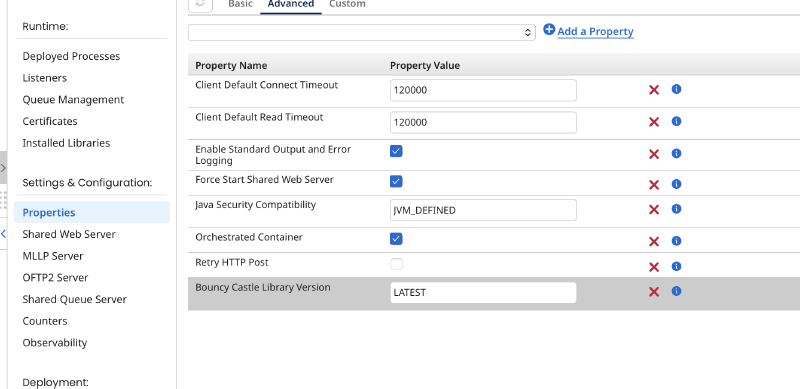Go to Listeners

(x=44, y=78)
